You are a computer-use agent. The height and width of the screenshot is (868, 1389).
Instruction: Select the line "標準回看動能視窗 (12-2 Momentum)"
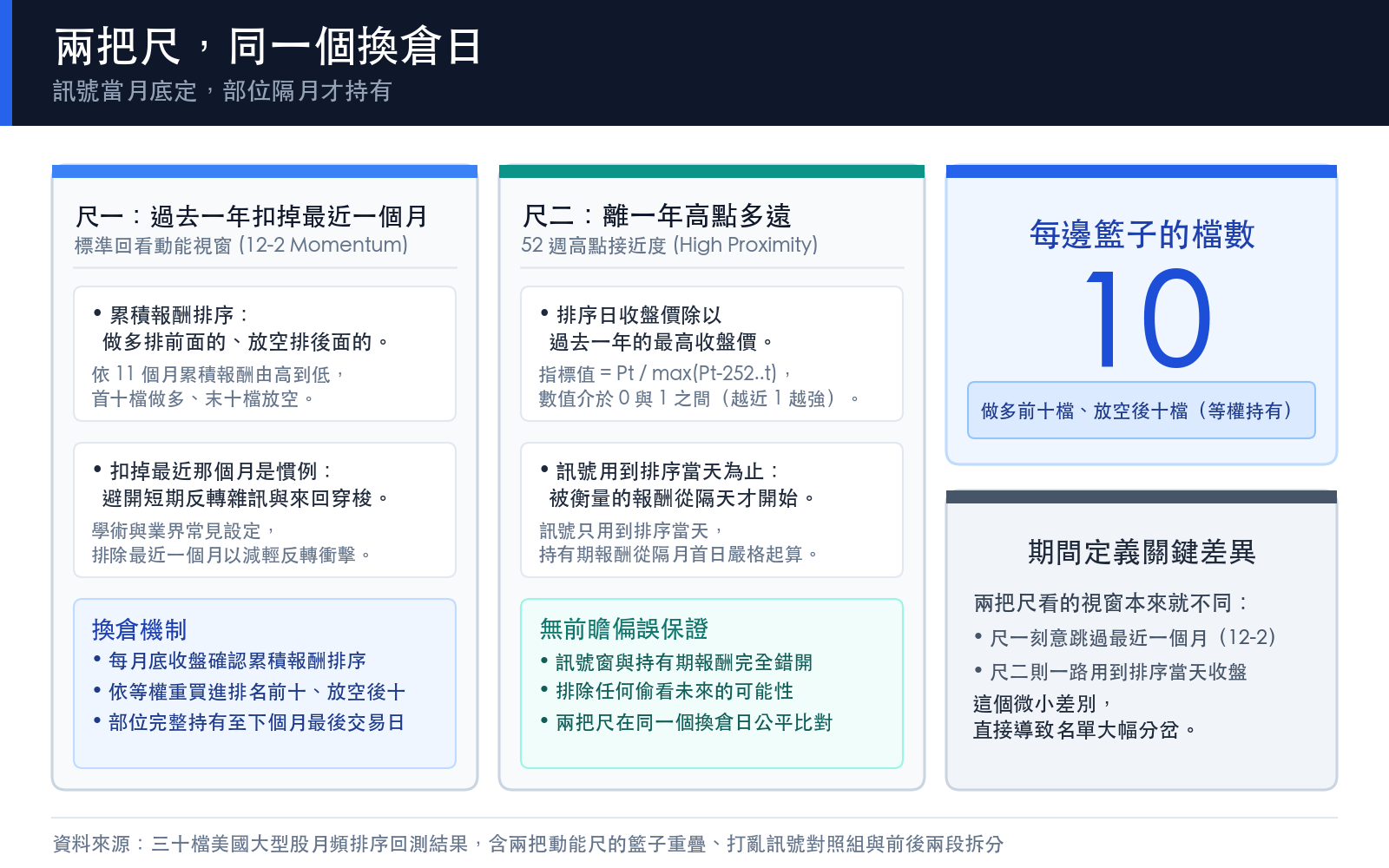pos(241,246)
